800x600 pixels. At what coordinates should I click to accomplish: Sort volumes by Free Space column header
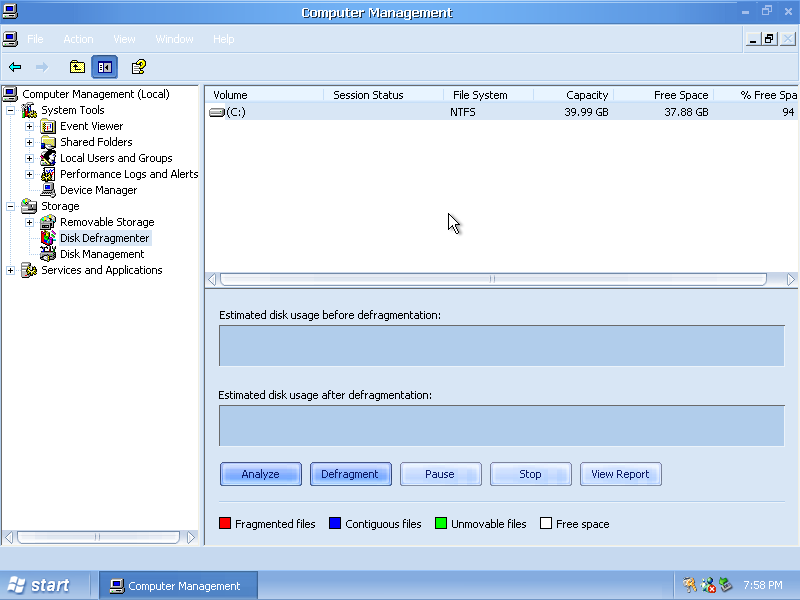pyautogui.click(x=680, y=95)
